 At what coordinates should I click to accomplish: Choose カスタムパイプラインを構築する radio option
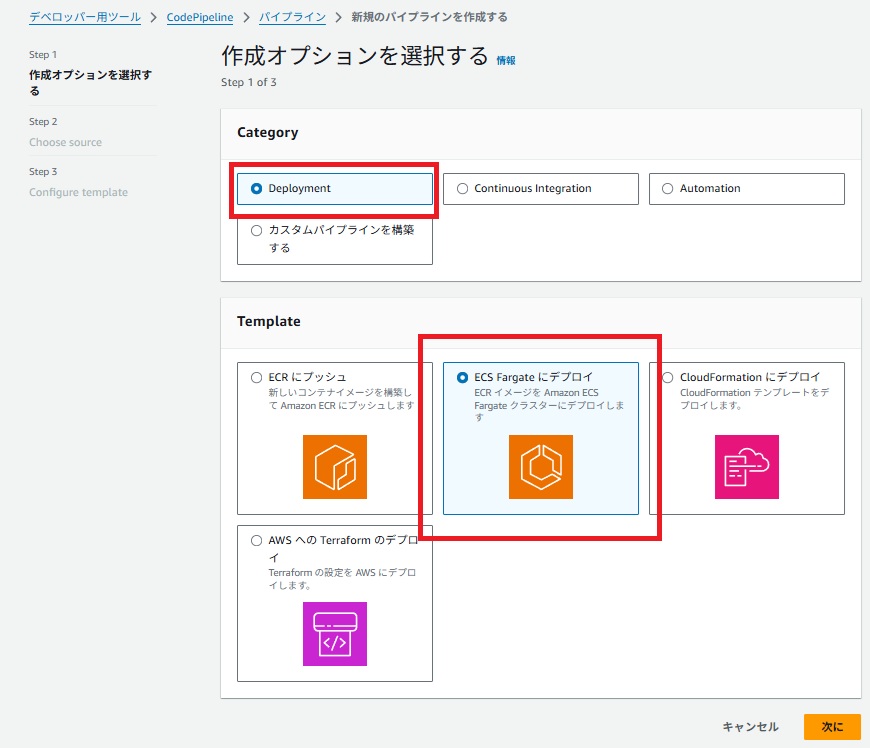[x=256, y=230]
